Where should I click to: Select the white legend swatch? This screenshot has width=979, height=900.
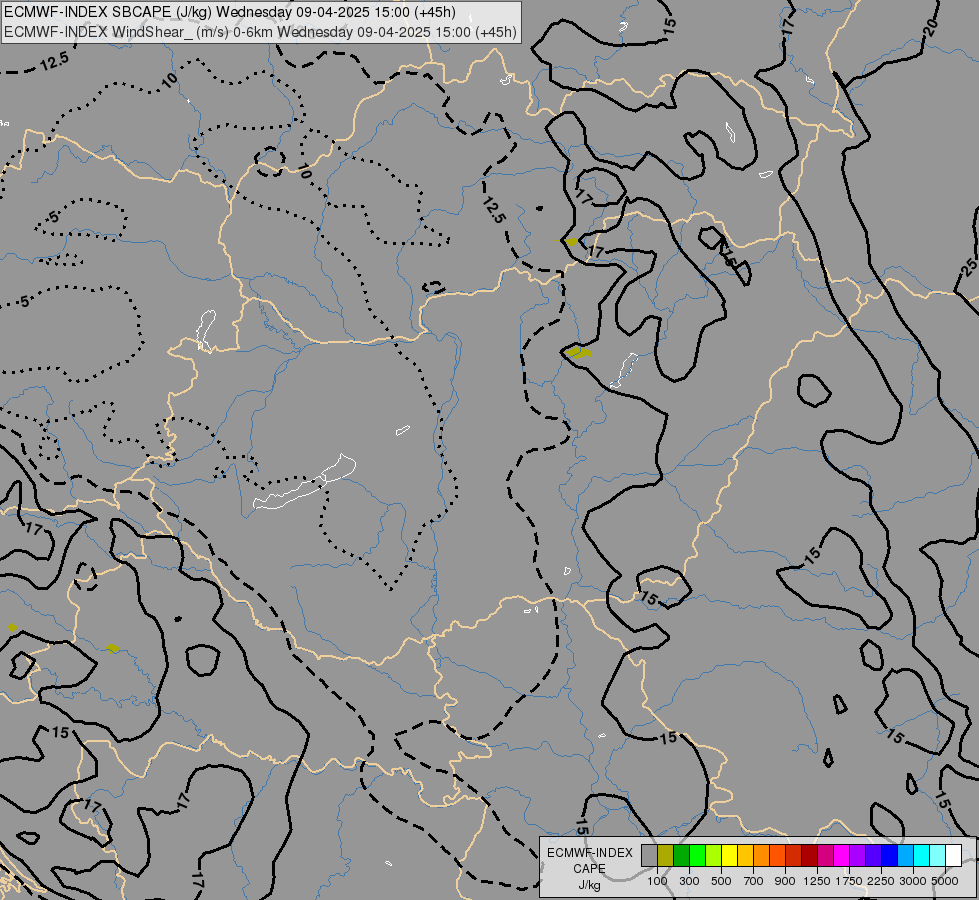pyautogui.click(x=953, y=855)
